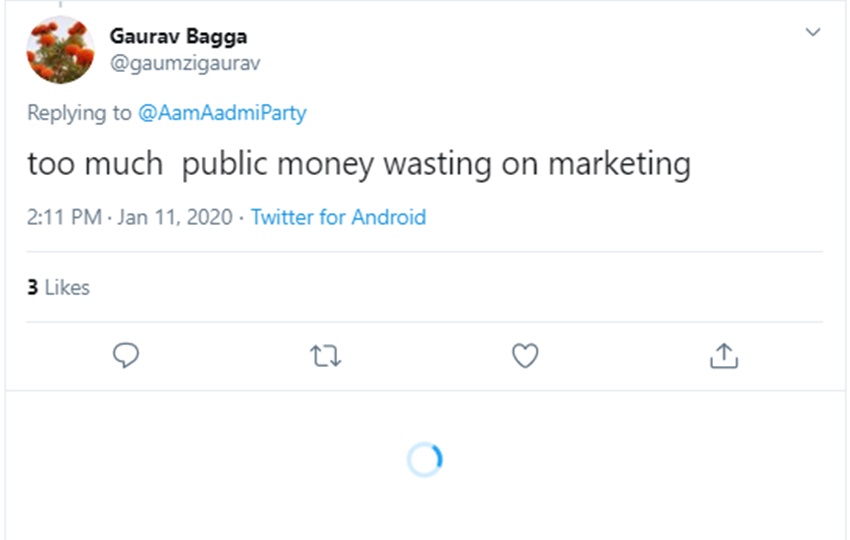Viewport: 850px width, 540px height.
Task: Retweet this post using the retweet icon
Action: coord(326,355)
